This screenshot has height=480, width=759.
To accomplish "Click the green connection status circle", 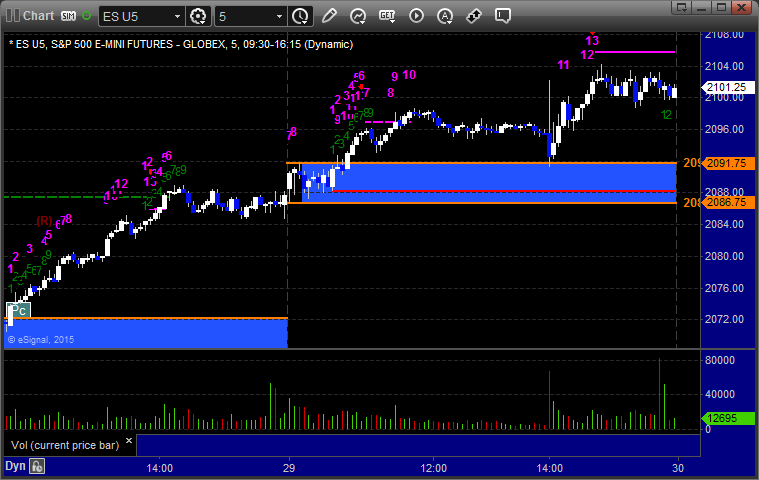I will [x=87, y=16].
